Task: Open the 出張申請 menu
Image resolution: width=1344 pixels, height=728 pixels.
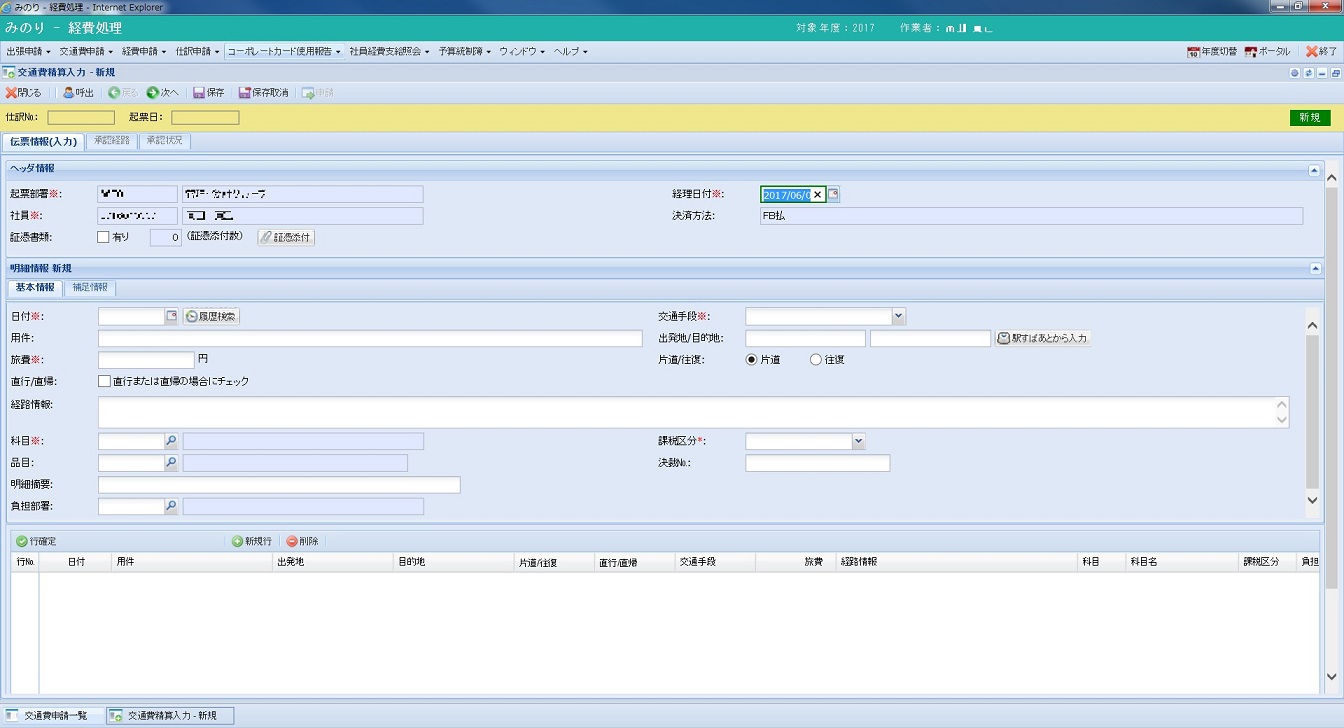Action: click(x=29, y=51)
